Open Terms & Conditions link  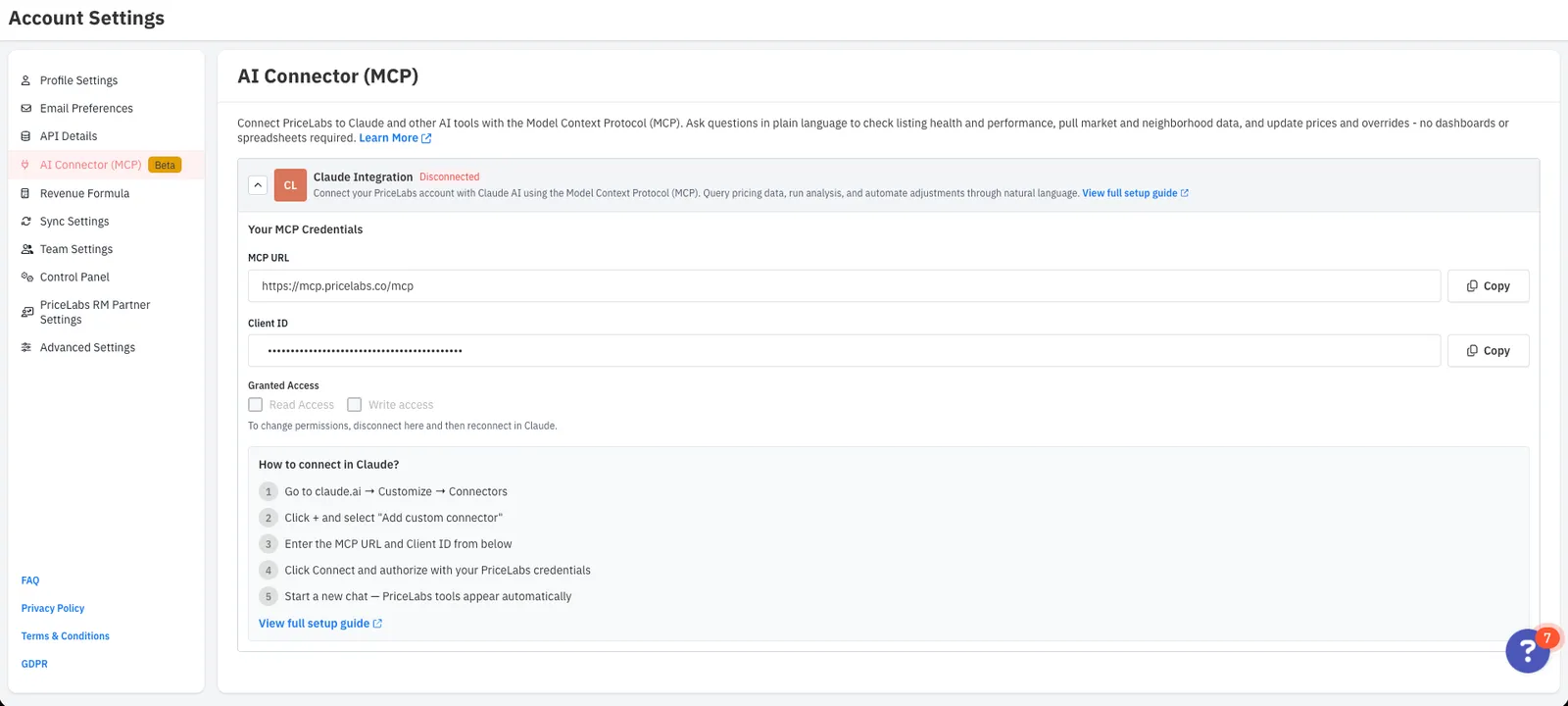point(66,636)
